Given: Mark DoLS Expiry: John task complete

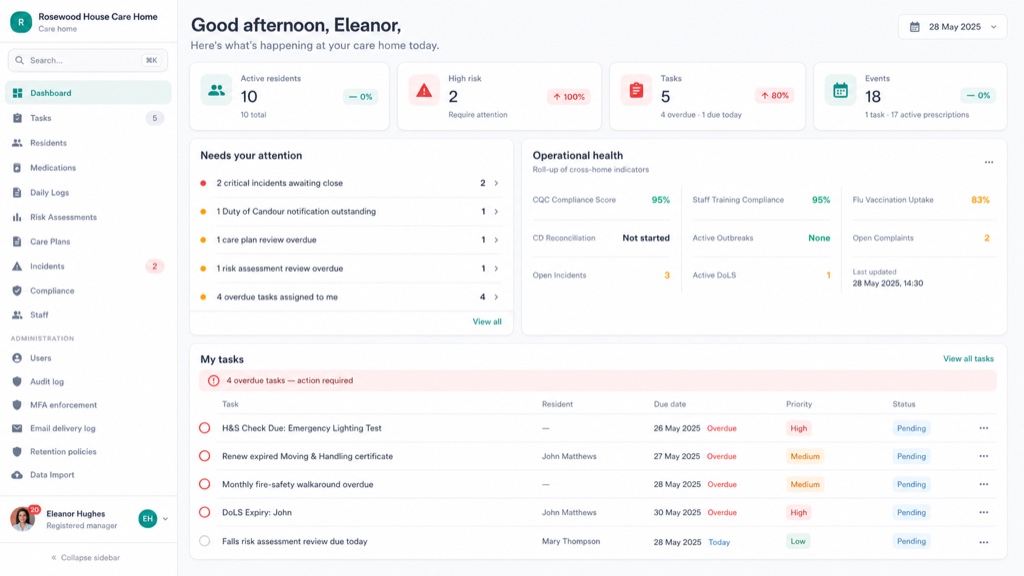Looking at the screenshot, I should click(x=204, y=512).
